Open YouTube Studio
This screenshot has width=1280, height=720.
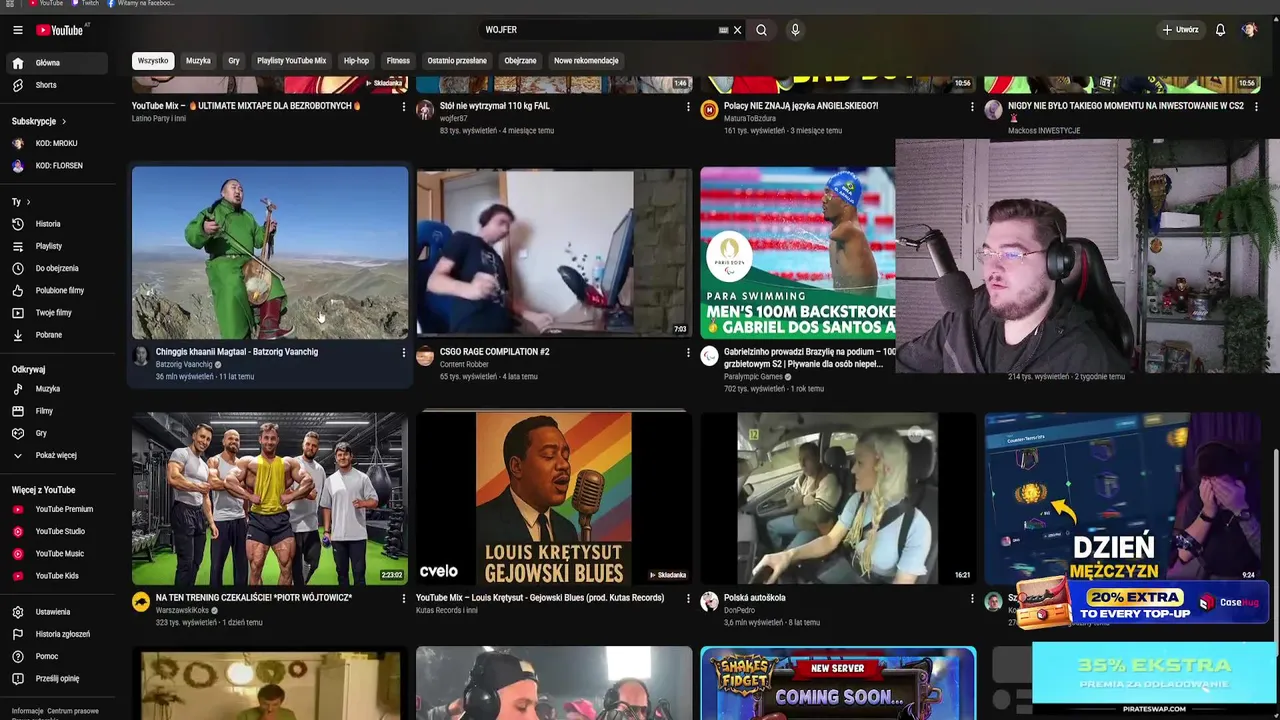coord(56,531)
